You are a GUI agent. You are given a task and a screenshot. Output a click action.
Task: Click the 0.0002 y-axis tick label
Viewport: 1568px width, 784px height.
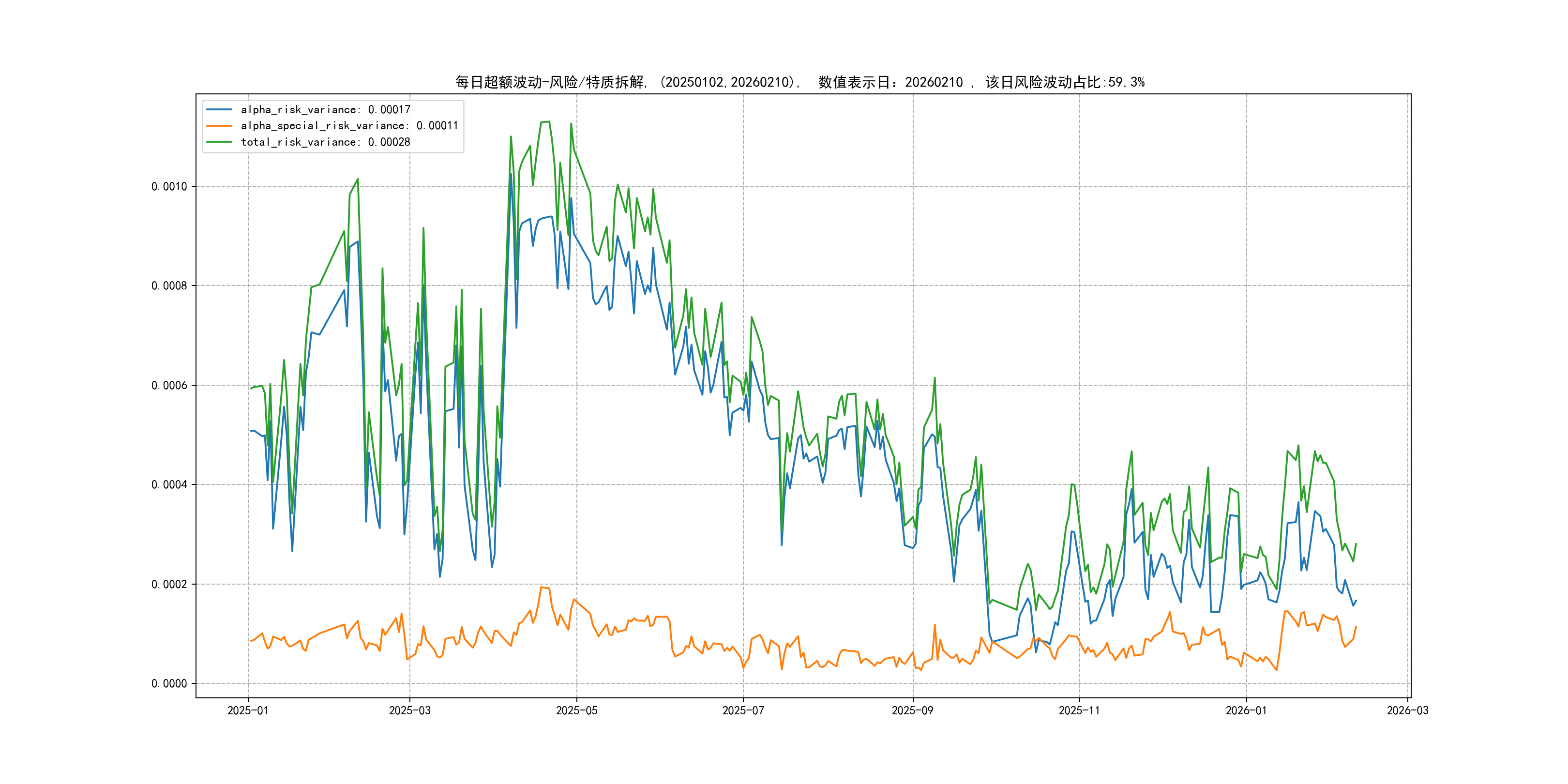coord(169,584)
